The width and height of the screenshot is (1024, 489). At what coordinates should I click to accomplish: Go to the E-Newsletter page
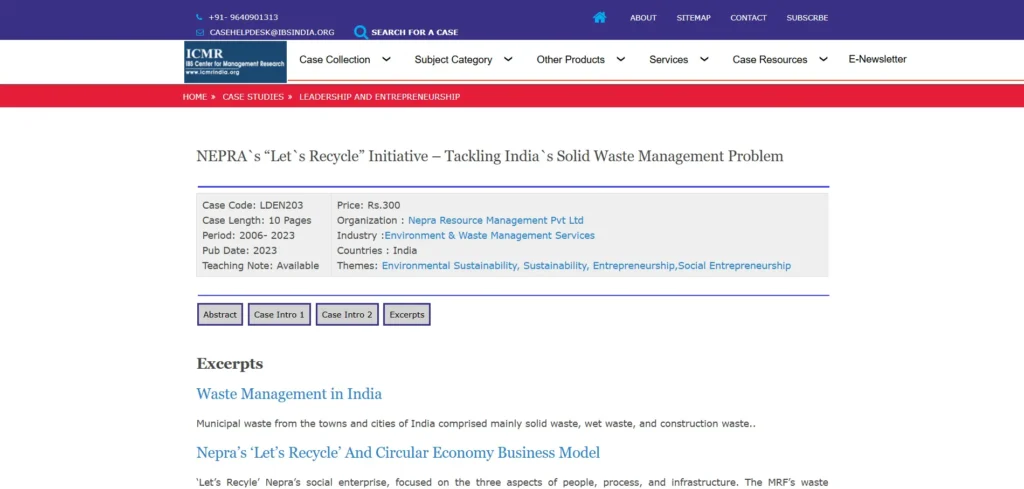[878, 59]
